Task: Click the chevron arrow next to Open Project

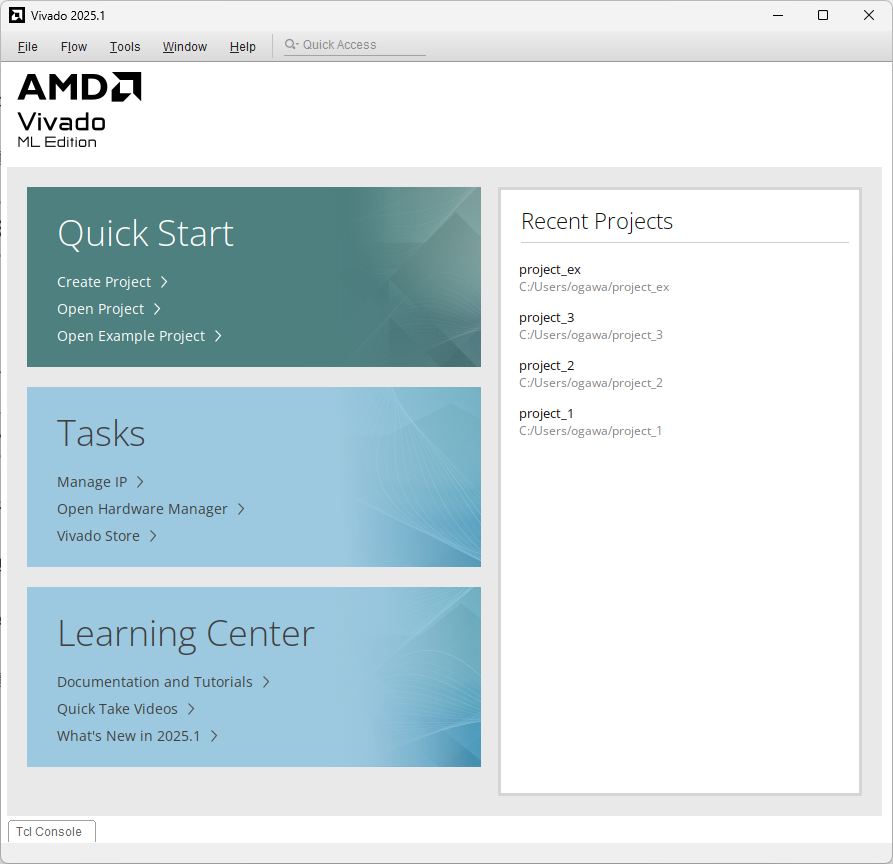Action: (157, 309)
